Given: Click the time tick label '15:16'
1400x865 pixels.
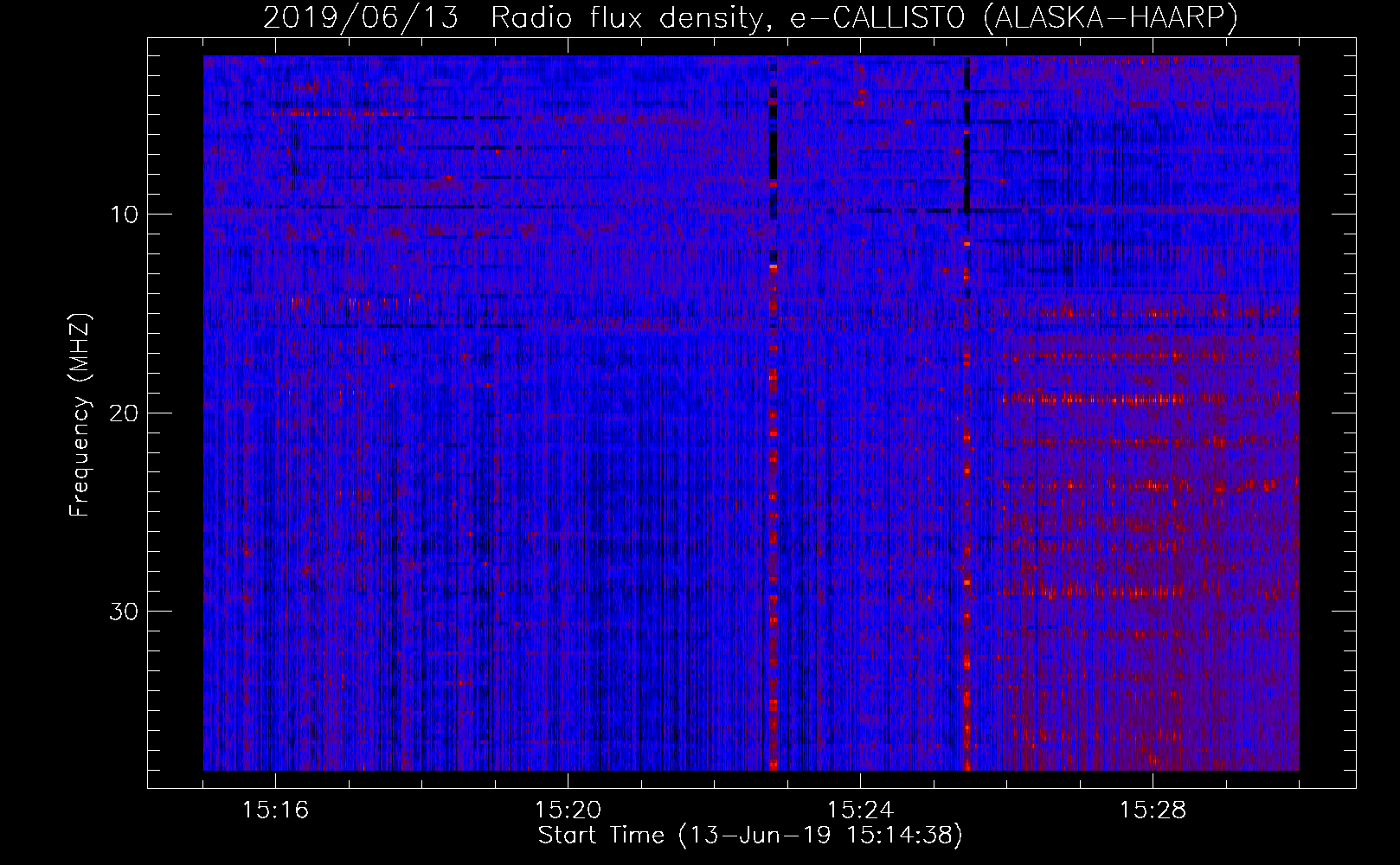Looking at the screenshot, I should [x=275, y=811].
